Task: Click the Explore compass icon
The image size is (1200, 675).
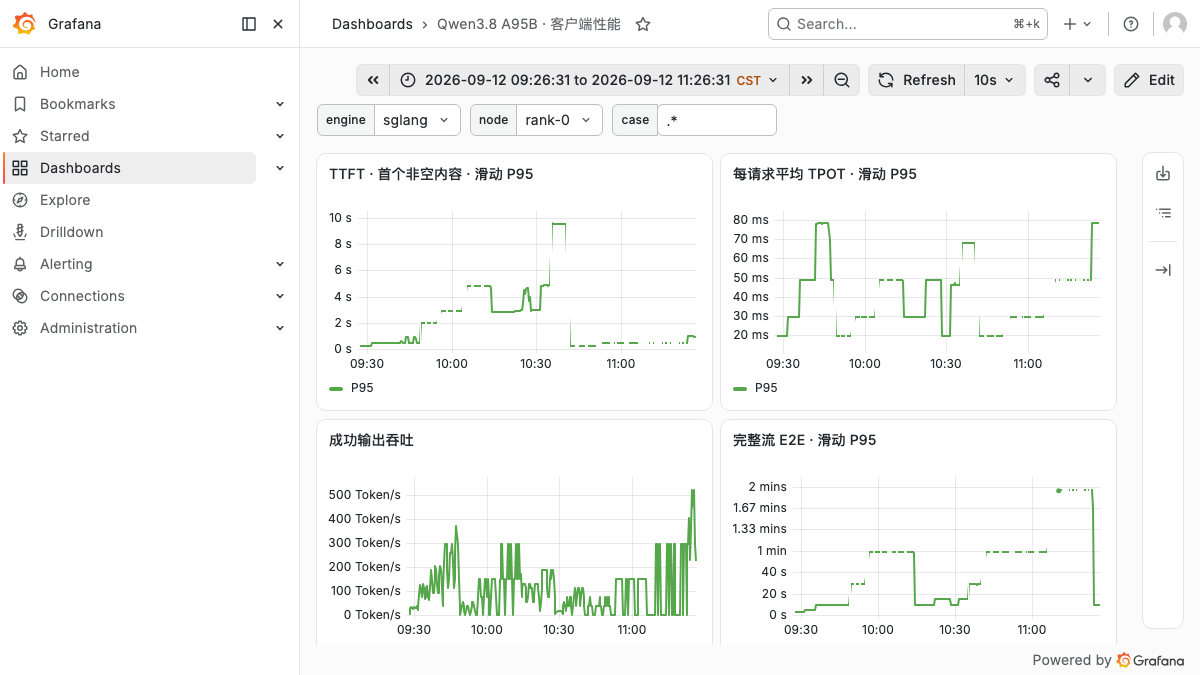Action: point(20,200)
